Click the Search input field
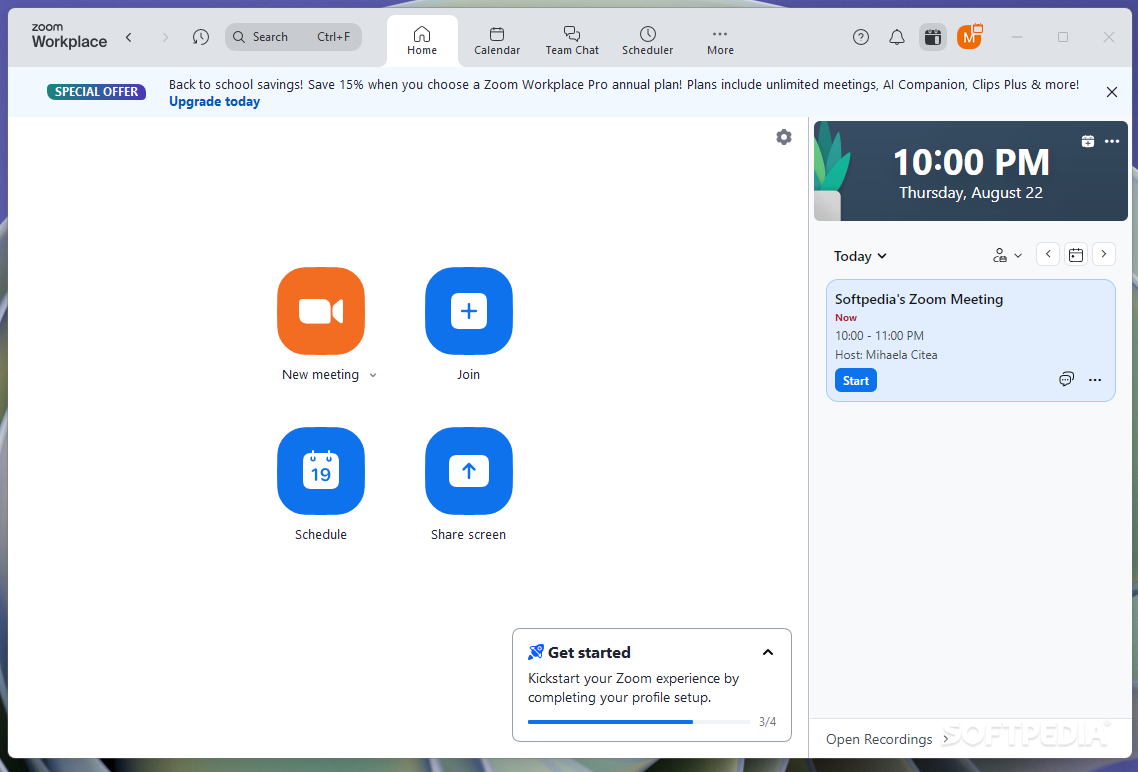1138x772 pixels. pos(293,37)
